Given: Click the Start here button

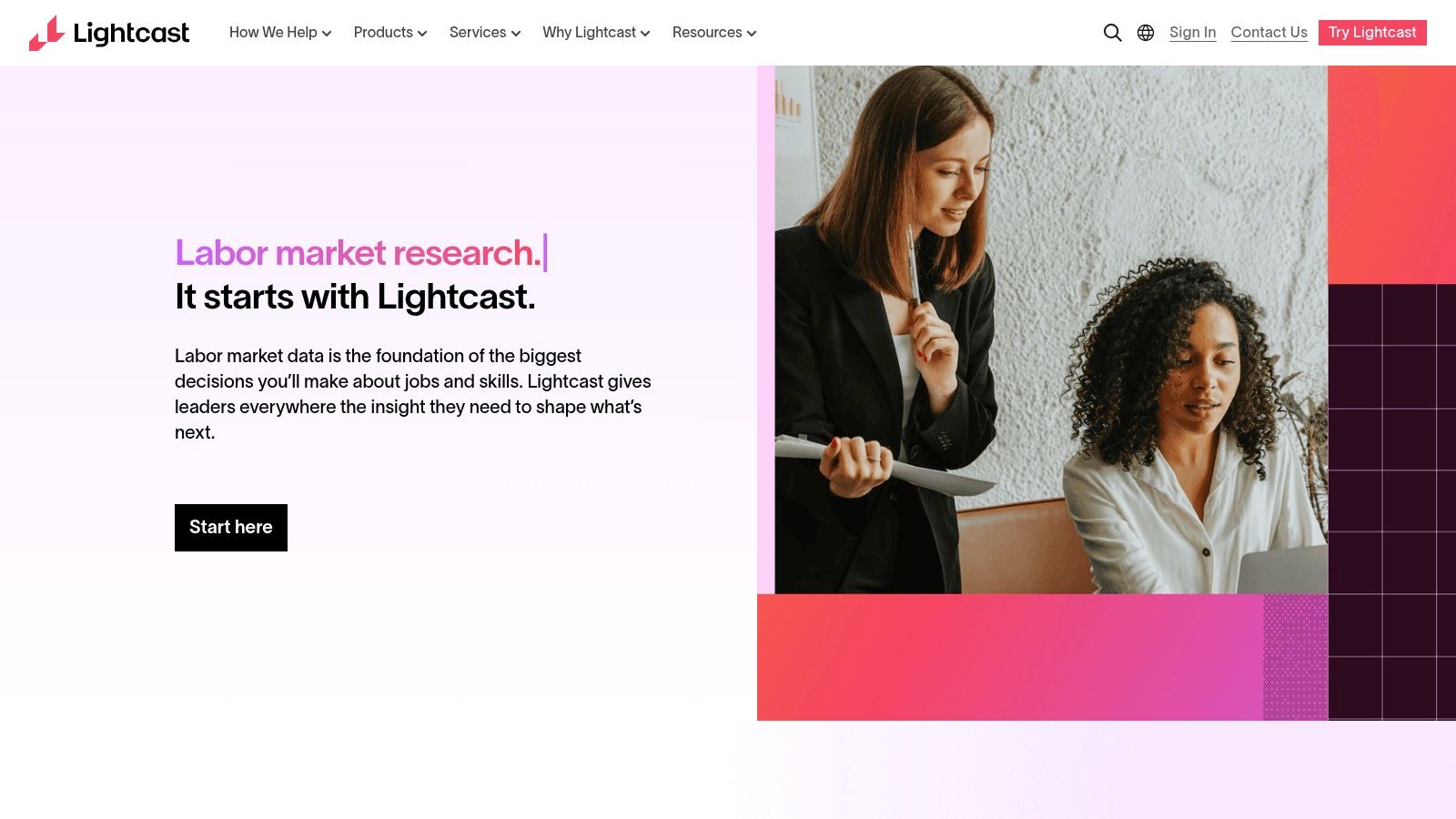Looking at the screenshot, I should pos(231,528).
